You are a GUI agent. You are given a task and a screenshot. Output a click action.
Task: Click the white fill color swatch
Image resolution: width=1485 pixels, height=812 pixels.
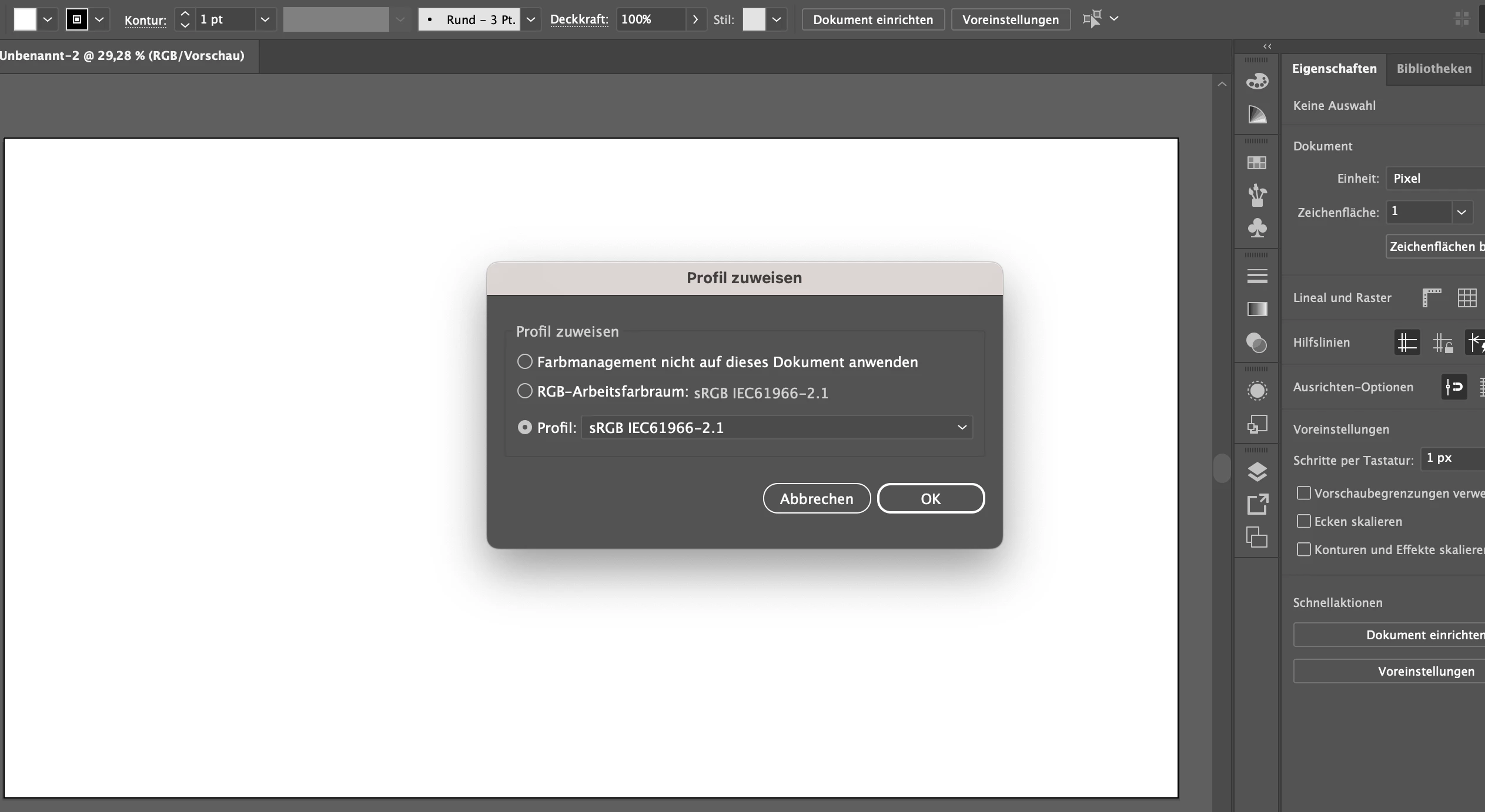[x=25, y=19]
